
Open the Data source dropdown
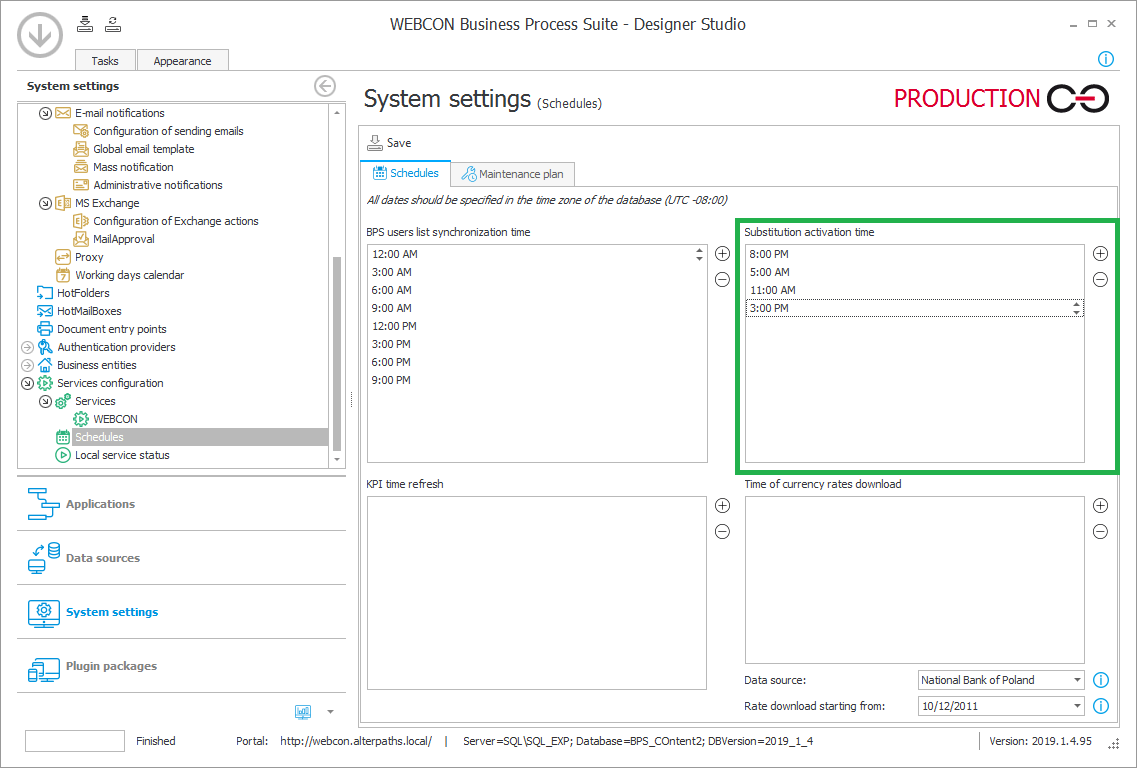1075,679
